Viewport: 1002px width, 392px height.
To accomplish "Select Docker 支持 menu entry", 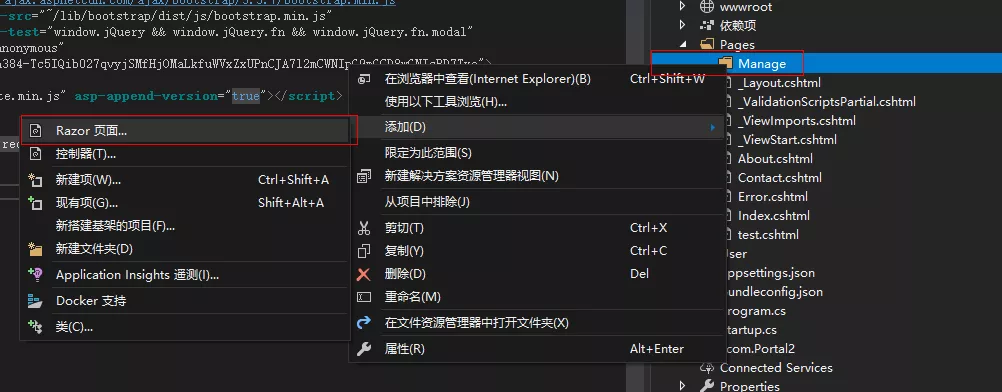I will pyautogui.click(x=185, y=301).
